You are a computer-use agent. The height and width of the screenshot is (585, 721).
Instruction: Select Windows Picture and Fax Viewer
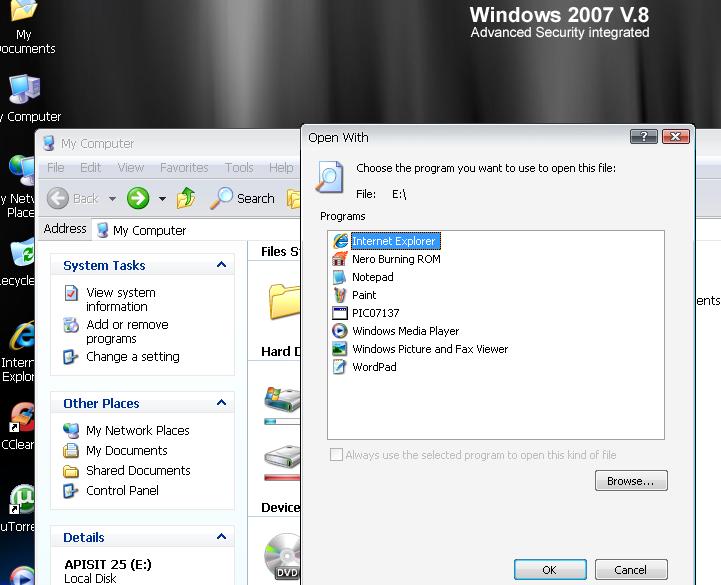[x=420, y=349]
